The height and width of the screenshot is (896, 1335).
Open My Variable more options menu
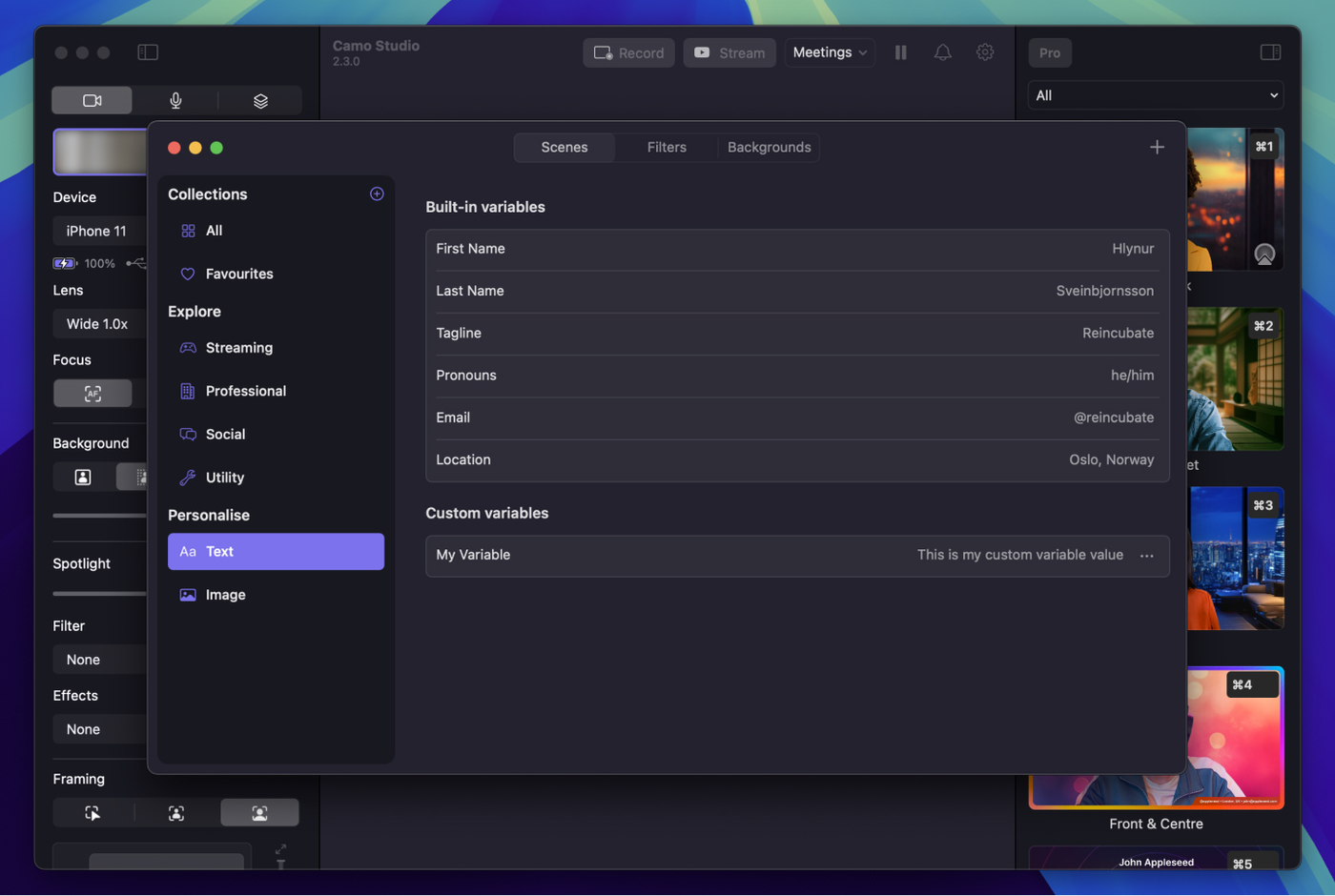tap(1146, 556)
